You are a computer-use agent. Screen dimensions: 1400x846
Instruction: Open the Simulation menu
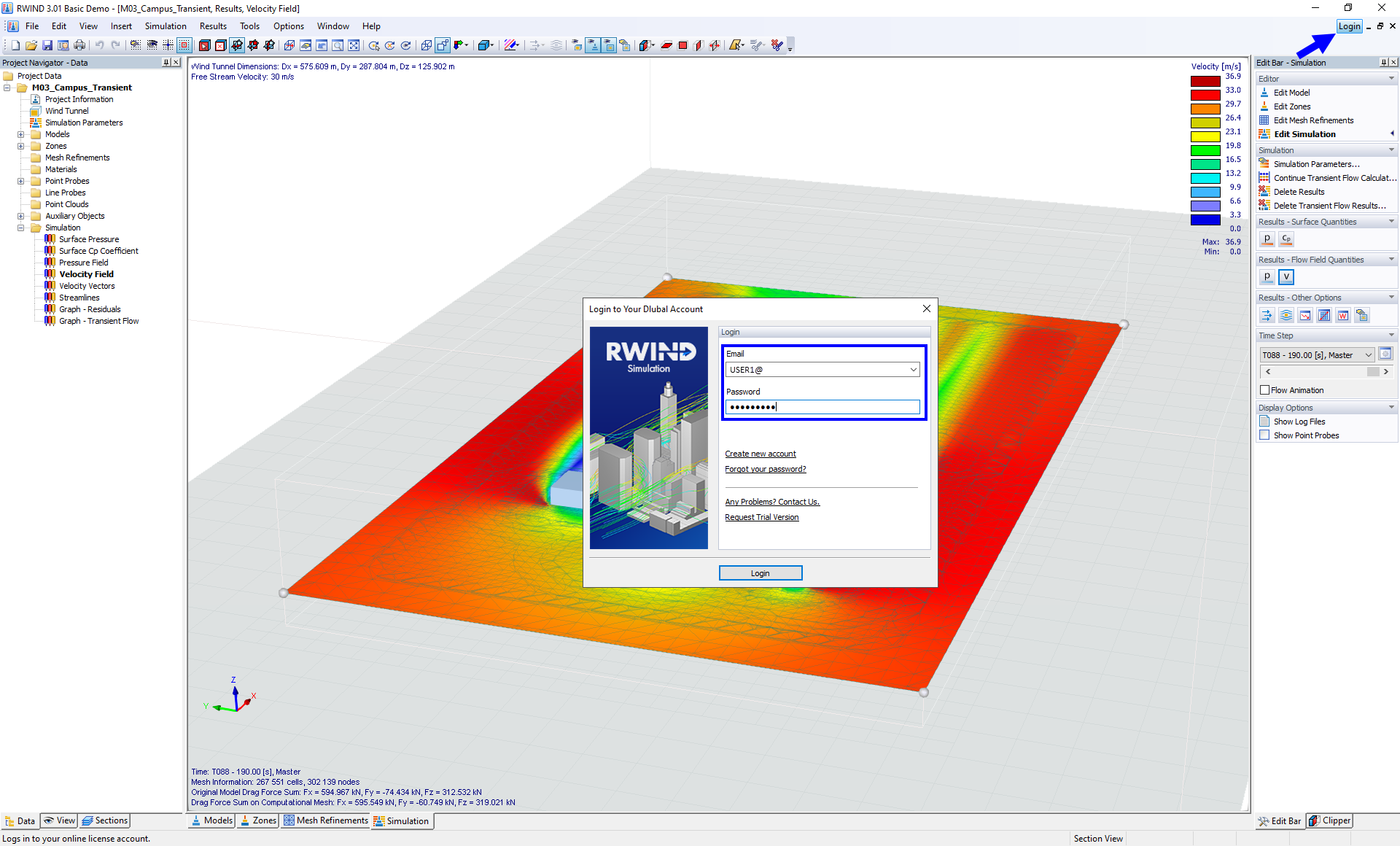click(165, 26)
